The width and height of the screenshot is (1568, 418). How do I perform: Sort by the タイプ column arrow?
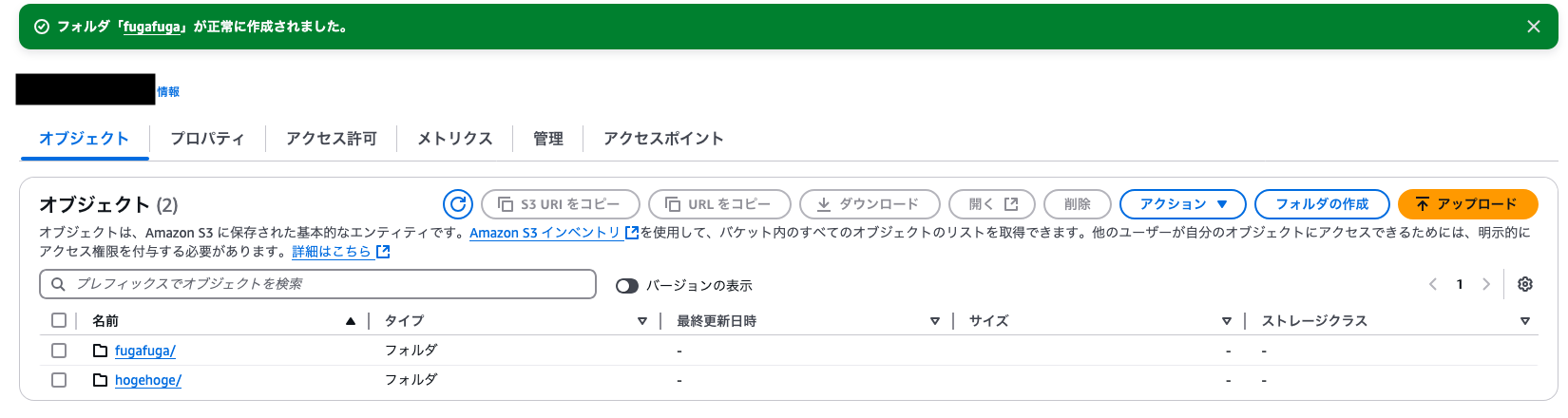[x=642, y=321]
